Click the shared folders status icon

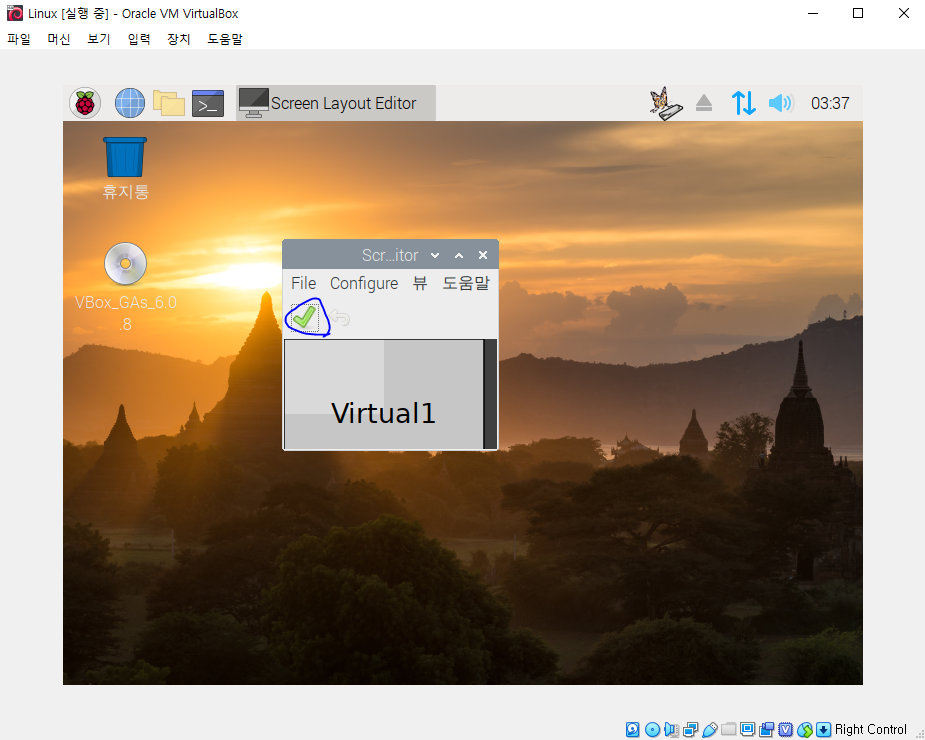[x=729, y=729]
